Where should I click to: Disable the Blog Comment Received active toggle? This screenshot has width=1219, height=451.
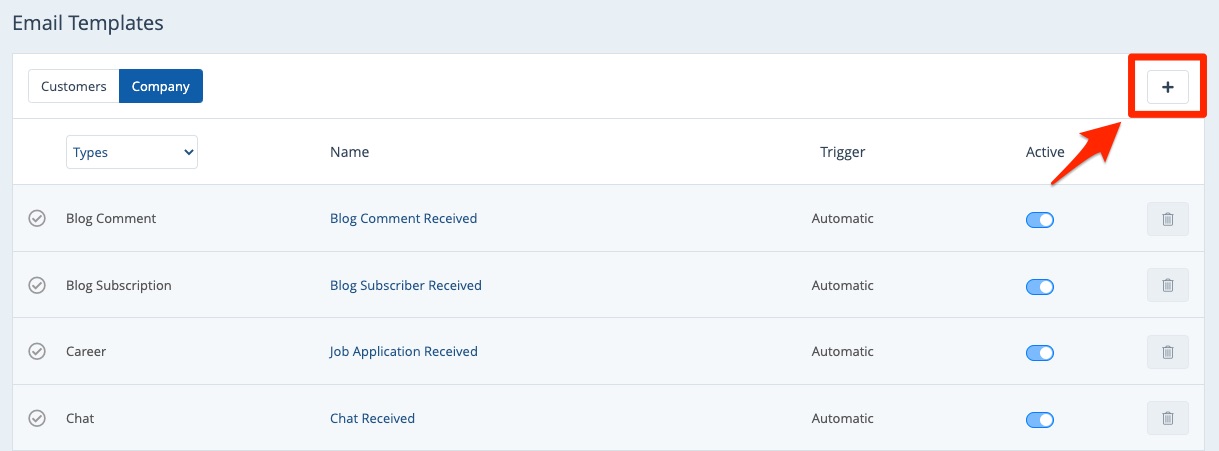(1040, 220)
